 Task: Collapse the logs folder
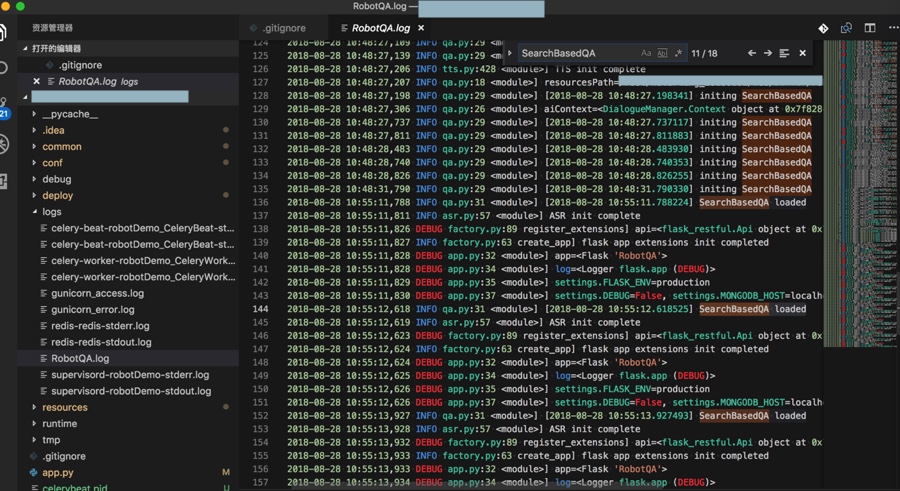(51, 212)
